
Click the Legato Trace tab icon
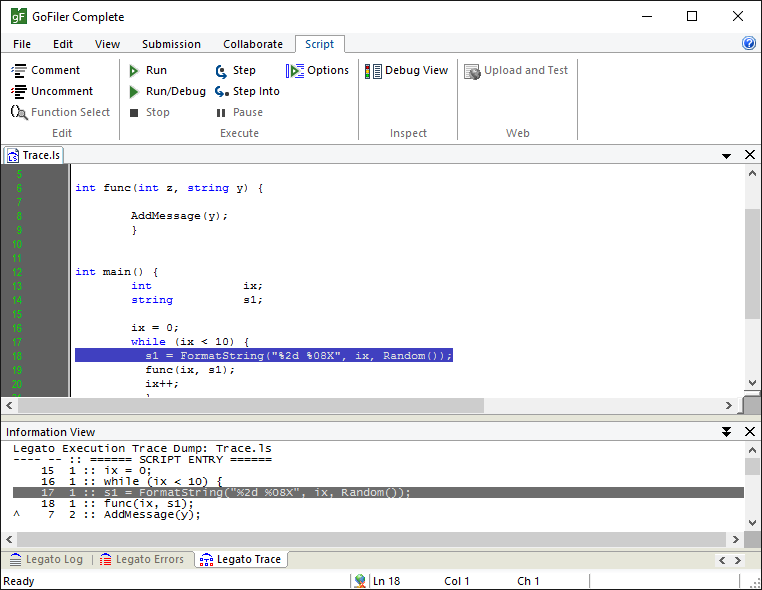point(207,560)
